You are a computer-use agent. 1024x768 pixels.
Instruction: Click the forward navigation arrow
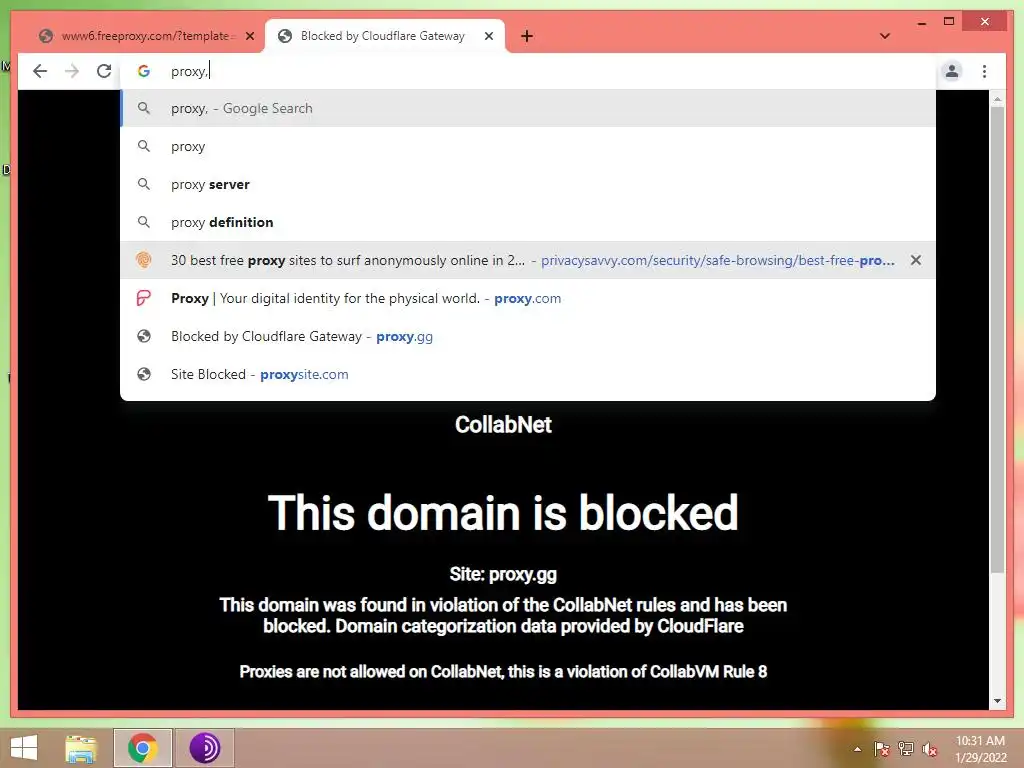point(72,71)
